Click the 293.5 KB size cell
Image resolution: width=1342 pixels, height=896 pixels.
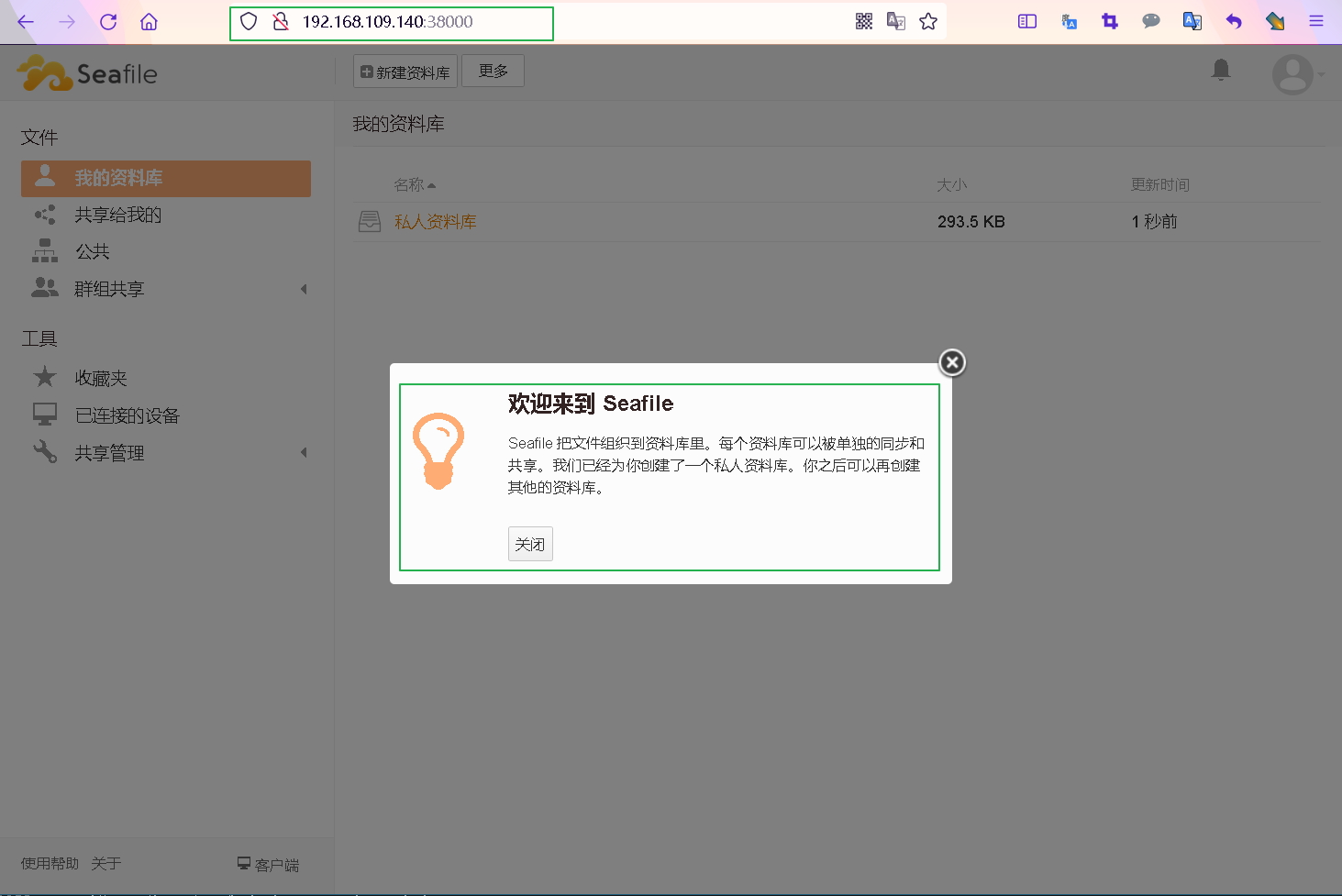coord(971,222)
